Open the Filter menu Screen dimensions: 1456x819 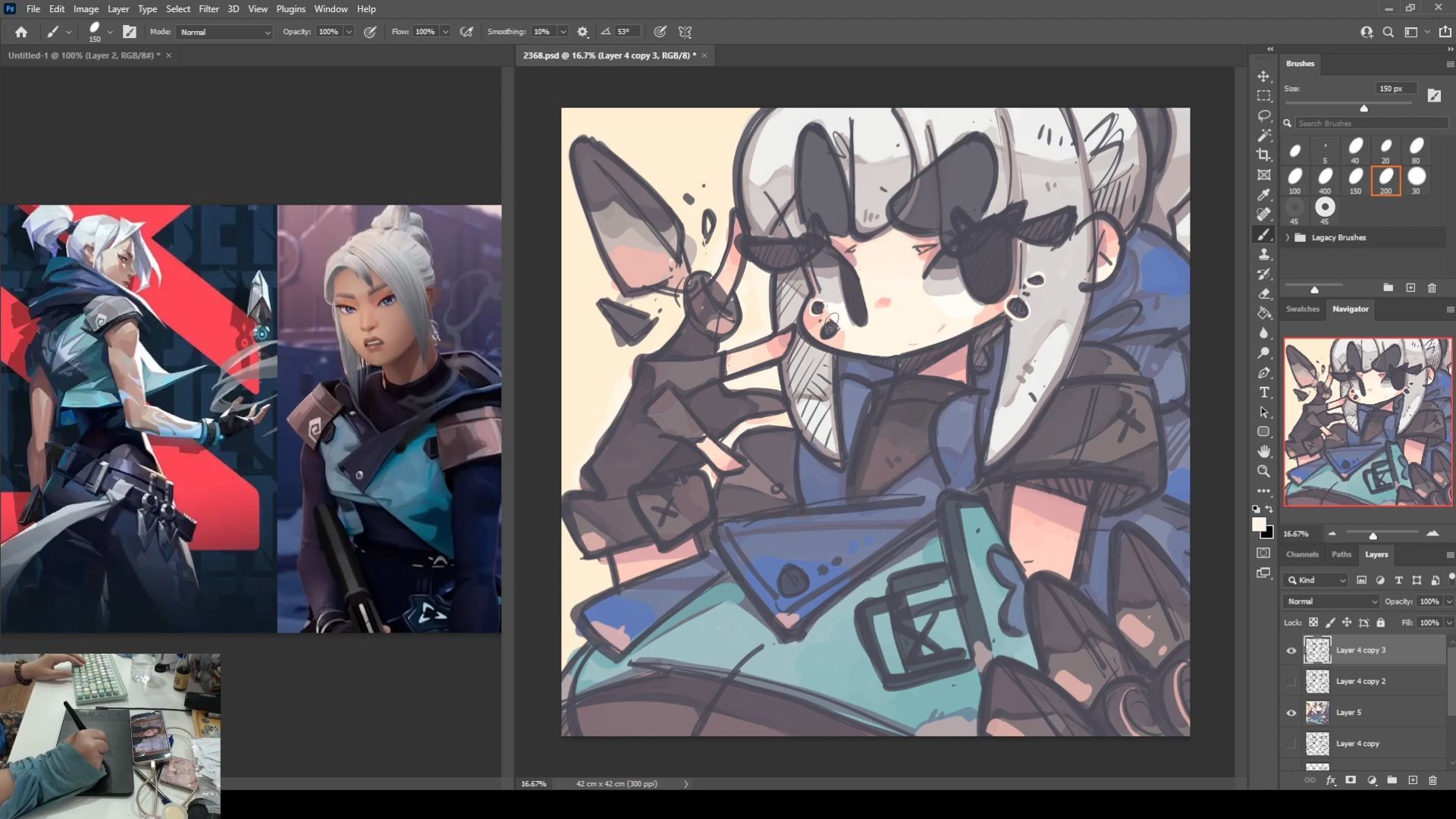(x=209, y=9)
